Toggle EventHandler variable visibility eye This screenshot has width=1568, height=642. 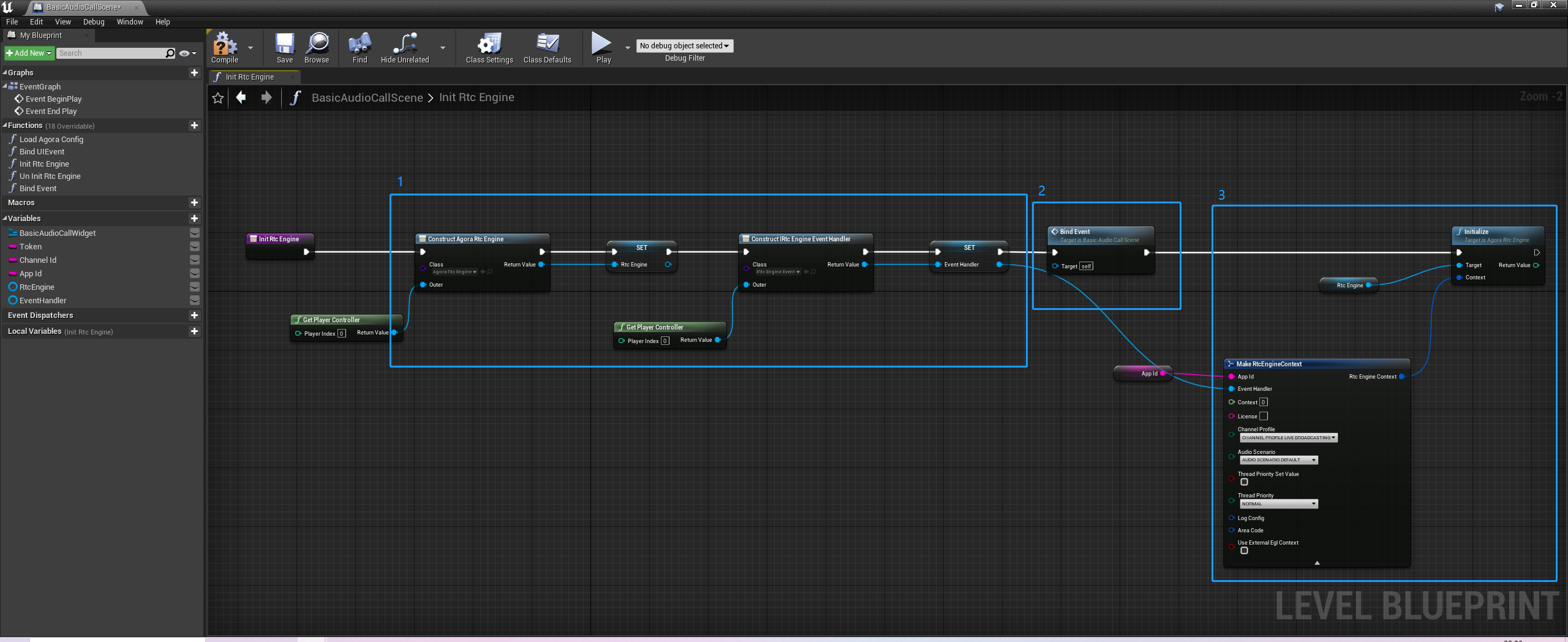tap(195, 300)
